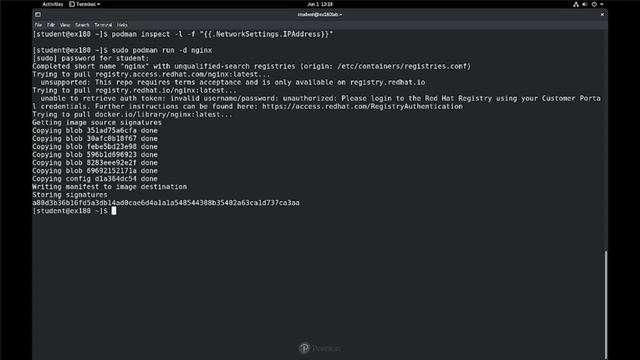Open the Search menu
640x360 pixels.
(82, 25)
